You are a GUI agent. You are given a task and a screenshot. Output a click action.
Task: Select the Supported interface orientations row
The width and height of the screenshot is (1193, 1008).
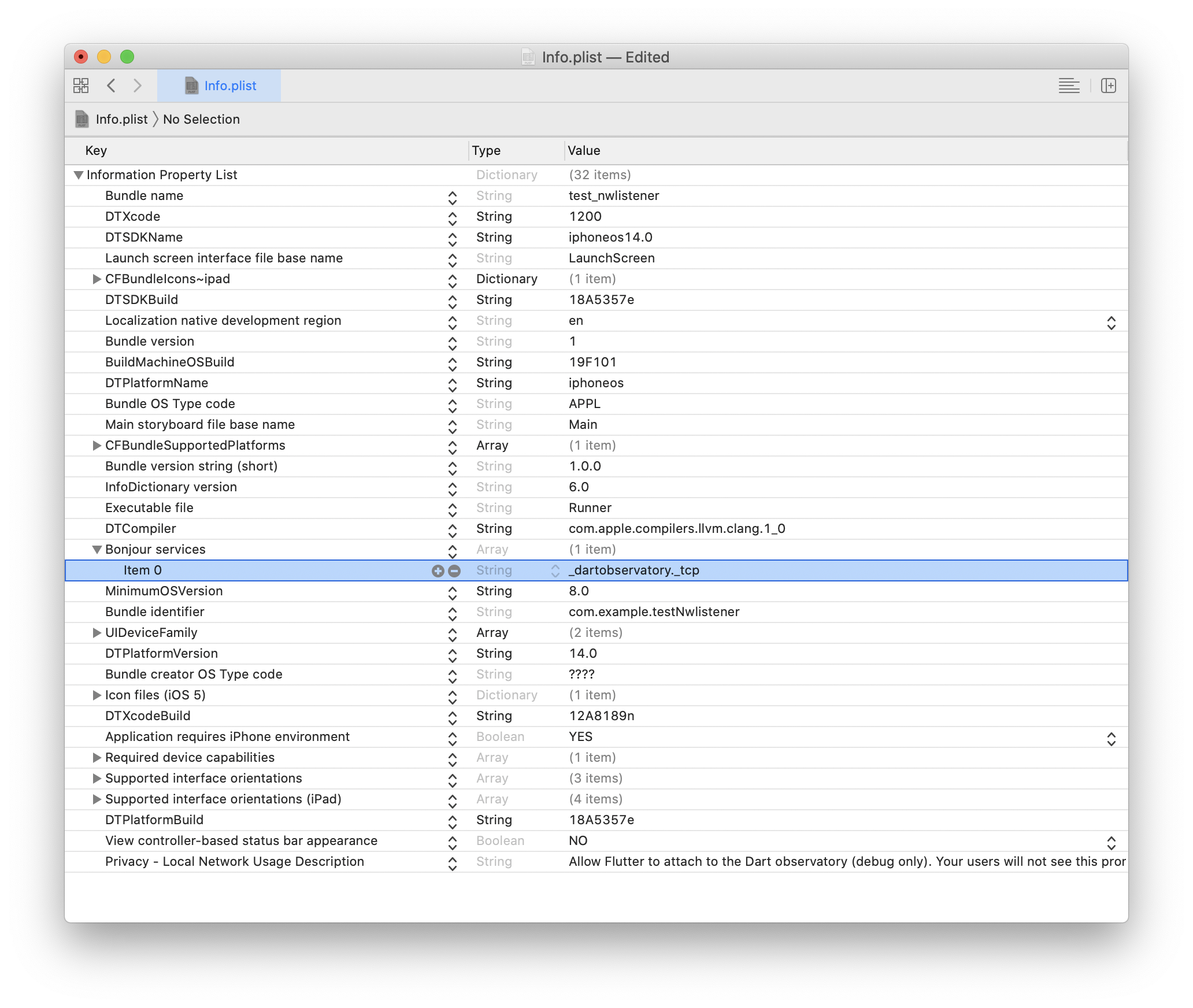coord(596,779)
